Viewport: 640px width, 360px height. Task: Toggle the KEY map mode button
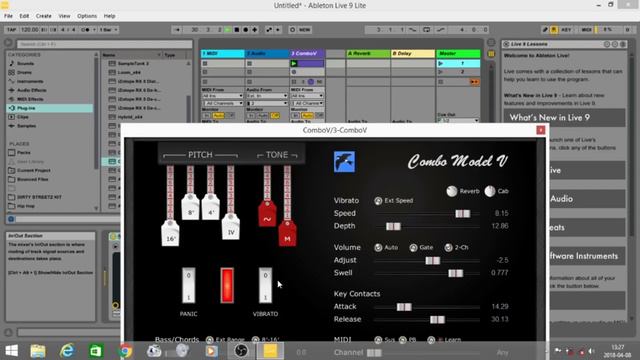566,30
